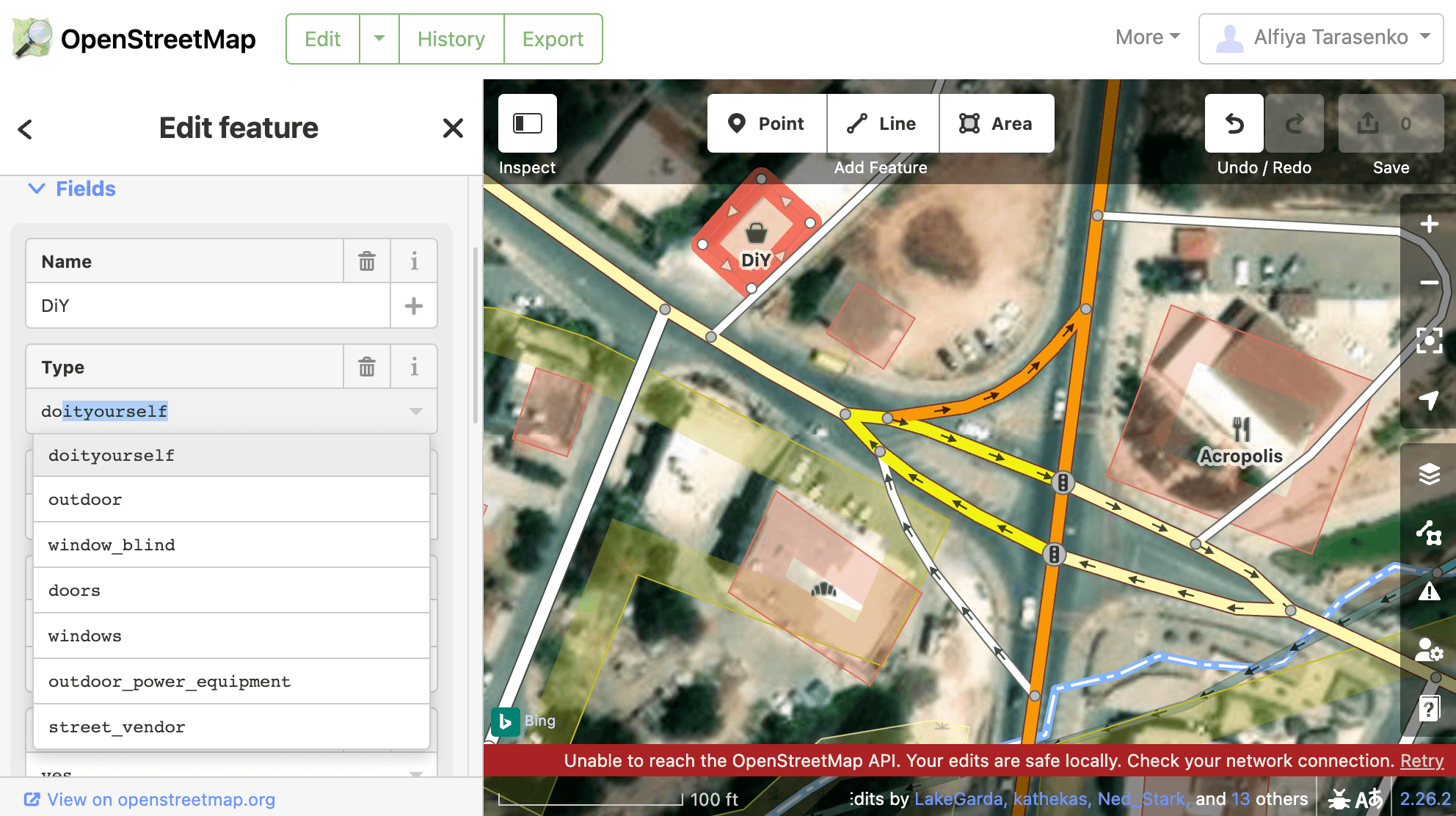Delete the Type field with trash icon
Screen dimensions: 1456x816
click(367, 367)
